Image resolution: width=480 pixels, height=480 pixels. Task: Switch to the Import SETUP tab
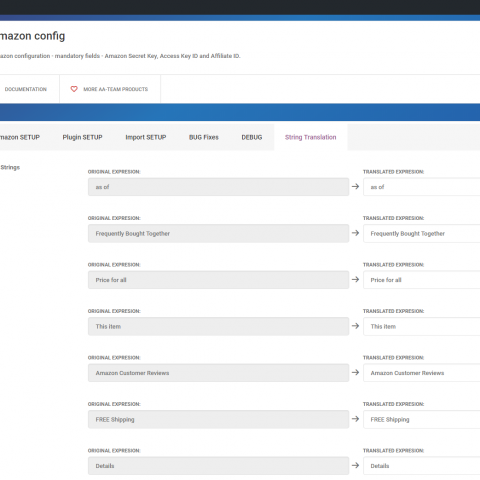click(146, 137)
